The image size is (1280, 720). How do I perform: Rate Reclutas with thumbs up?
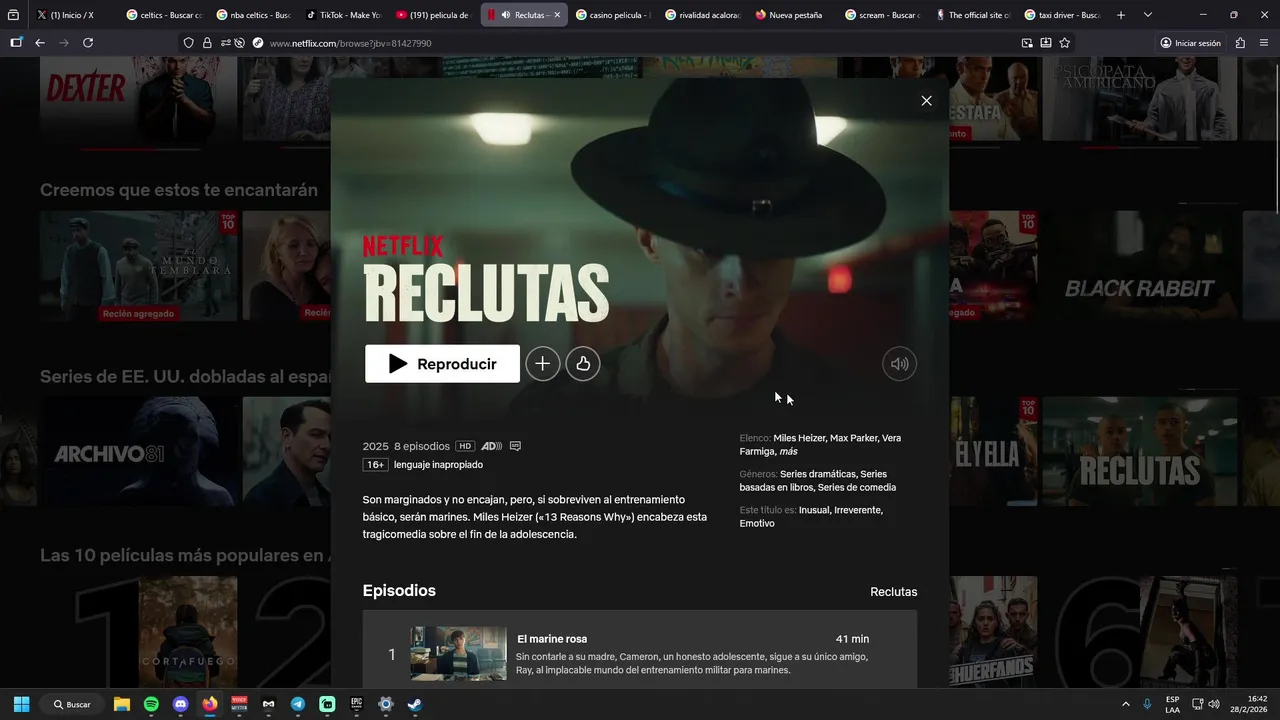583,364
